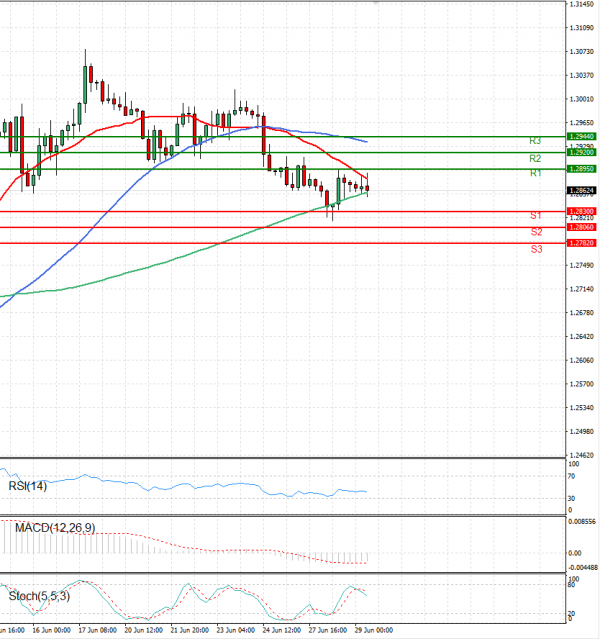The image size is (600, 639).
Task: Click the 1.30730 price axis value
Action: (582, 52)
